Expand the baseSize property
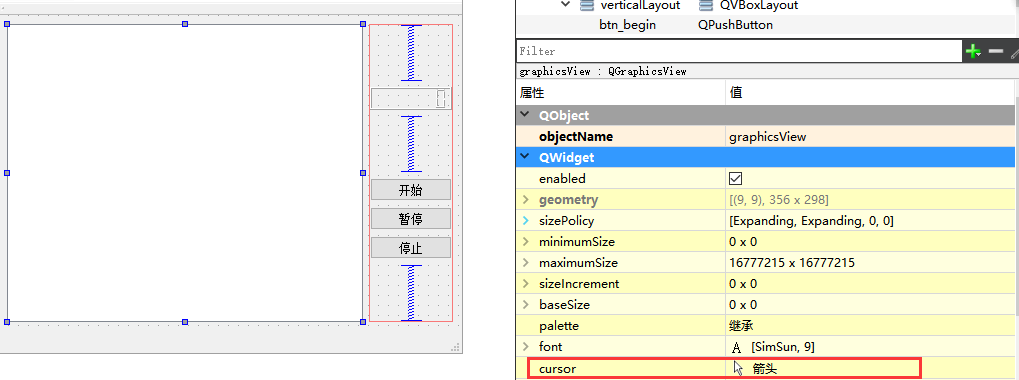Viewport: 1019px width, 380px height. coord(525,305)
